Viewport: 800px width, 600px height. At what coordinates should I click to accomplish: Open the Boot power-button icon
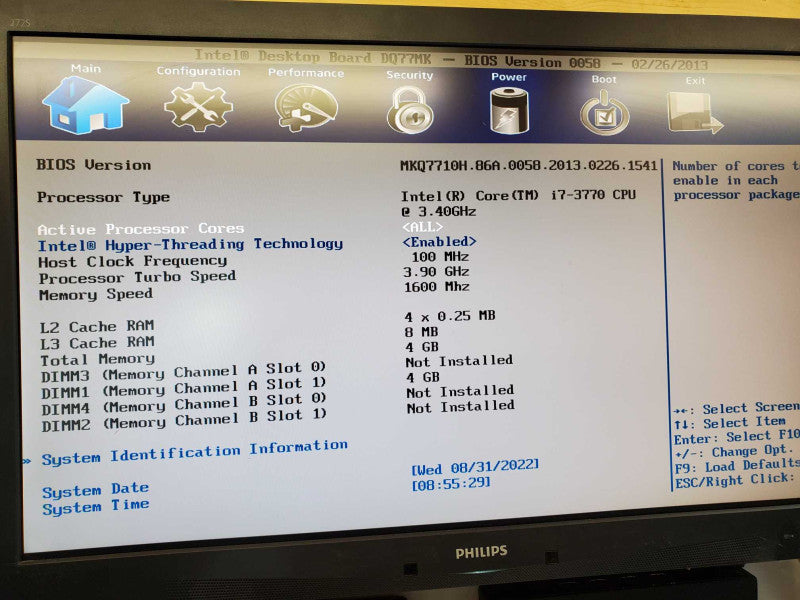coord(605,112)
